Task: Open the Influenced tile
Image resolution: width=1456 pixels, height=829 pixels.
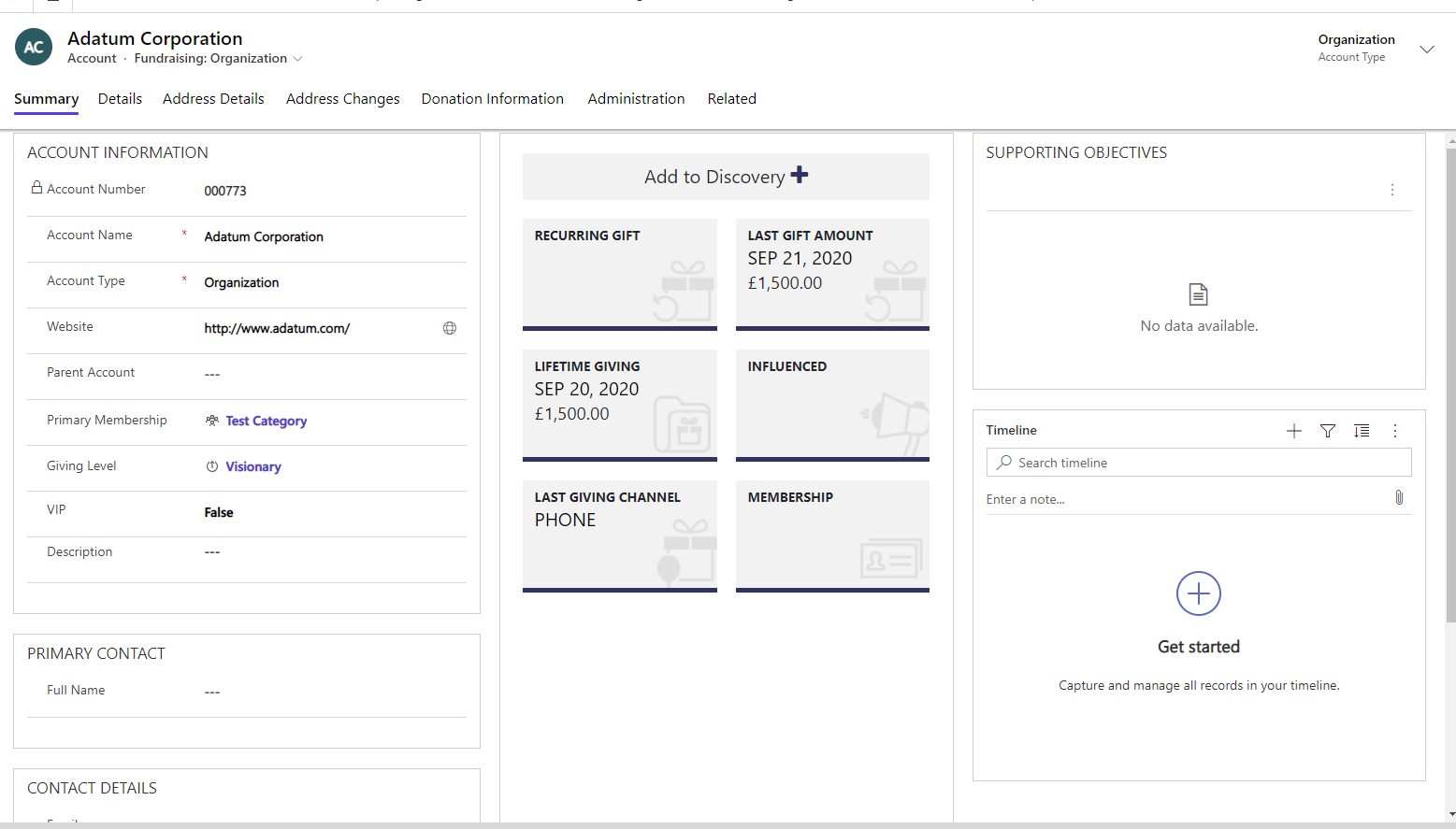Action: pos(832,406)
